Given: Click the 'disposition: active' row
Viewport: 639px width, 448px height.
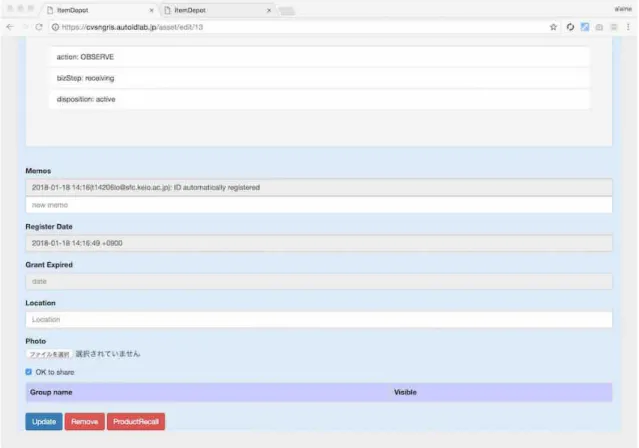Looking at the screenshot, I should (x=320, y=99).
